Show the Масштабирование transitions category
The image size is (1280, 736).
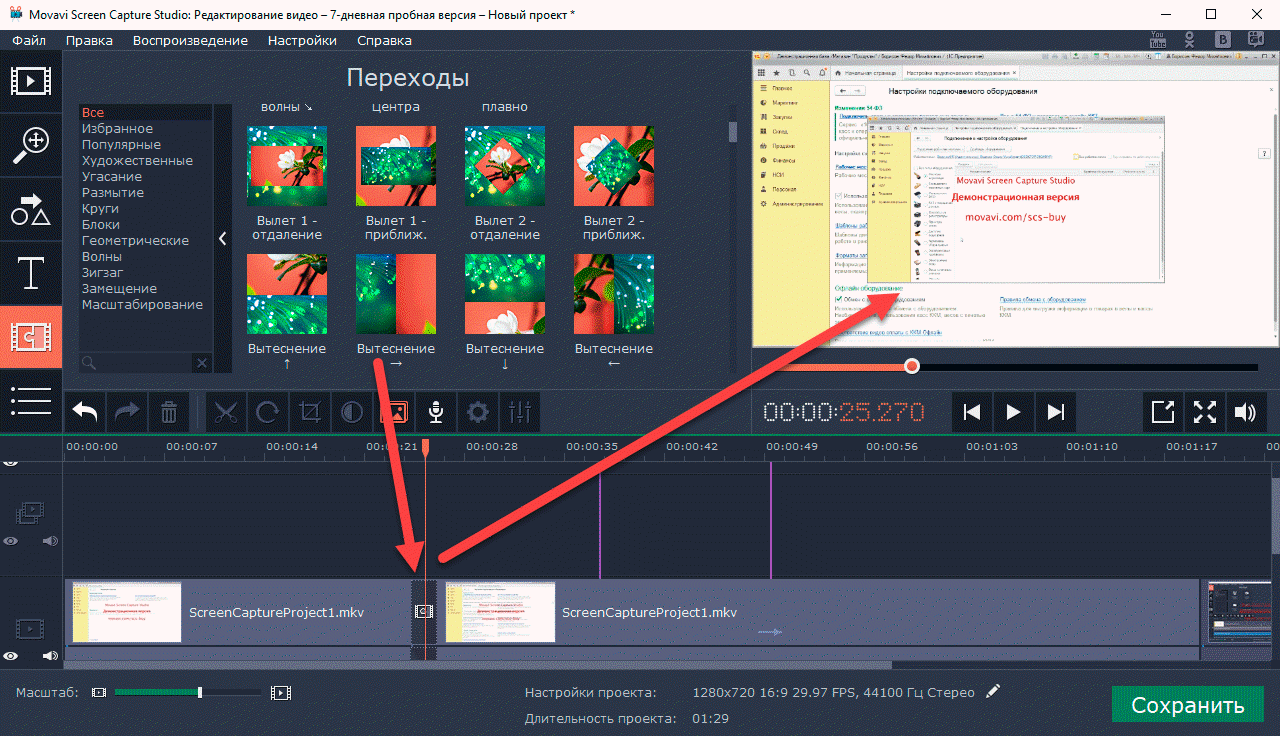[142, 305]
